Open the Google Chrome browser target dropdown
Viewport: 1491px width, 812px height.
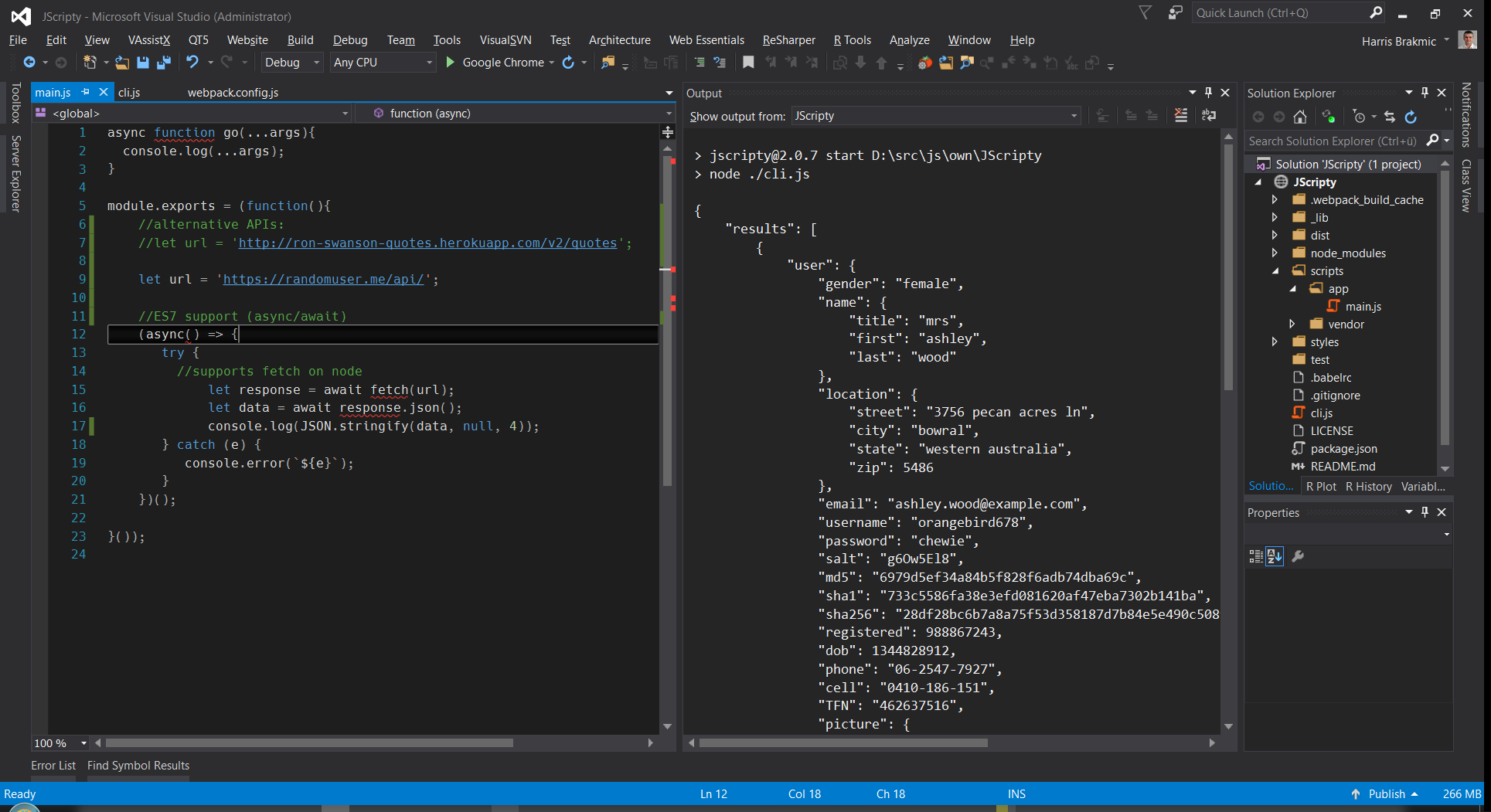click(552, 63)
